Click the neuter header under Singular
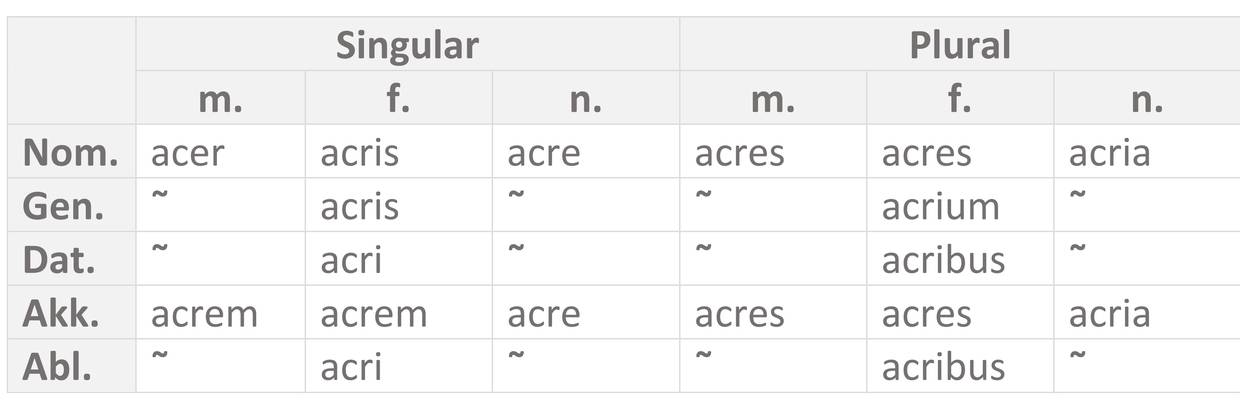 click(585, 99)
